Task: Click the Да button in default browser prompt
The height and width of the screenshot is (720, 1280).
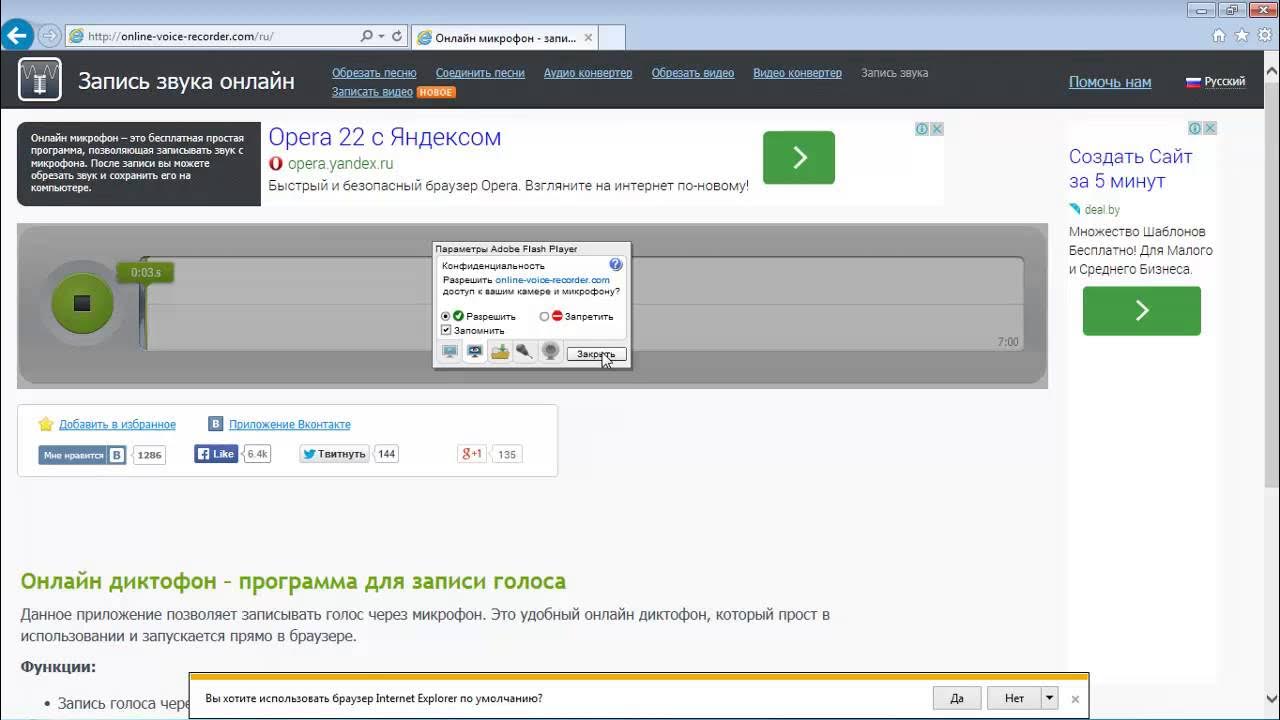Action: click(957, 698)
